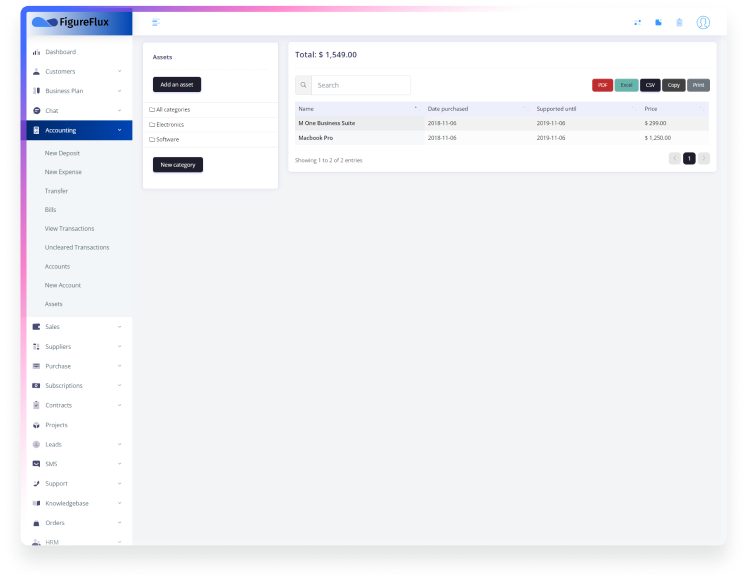Select the Electronics folder category

pyautogui.click(x=169, y=124)
